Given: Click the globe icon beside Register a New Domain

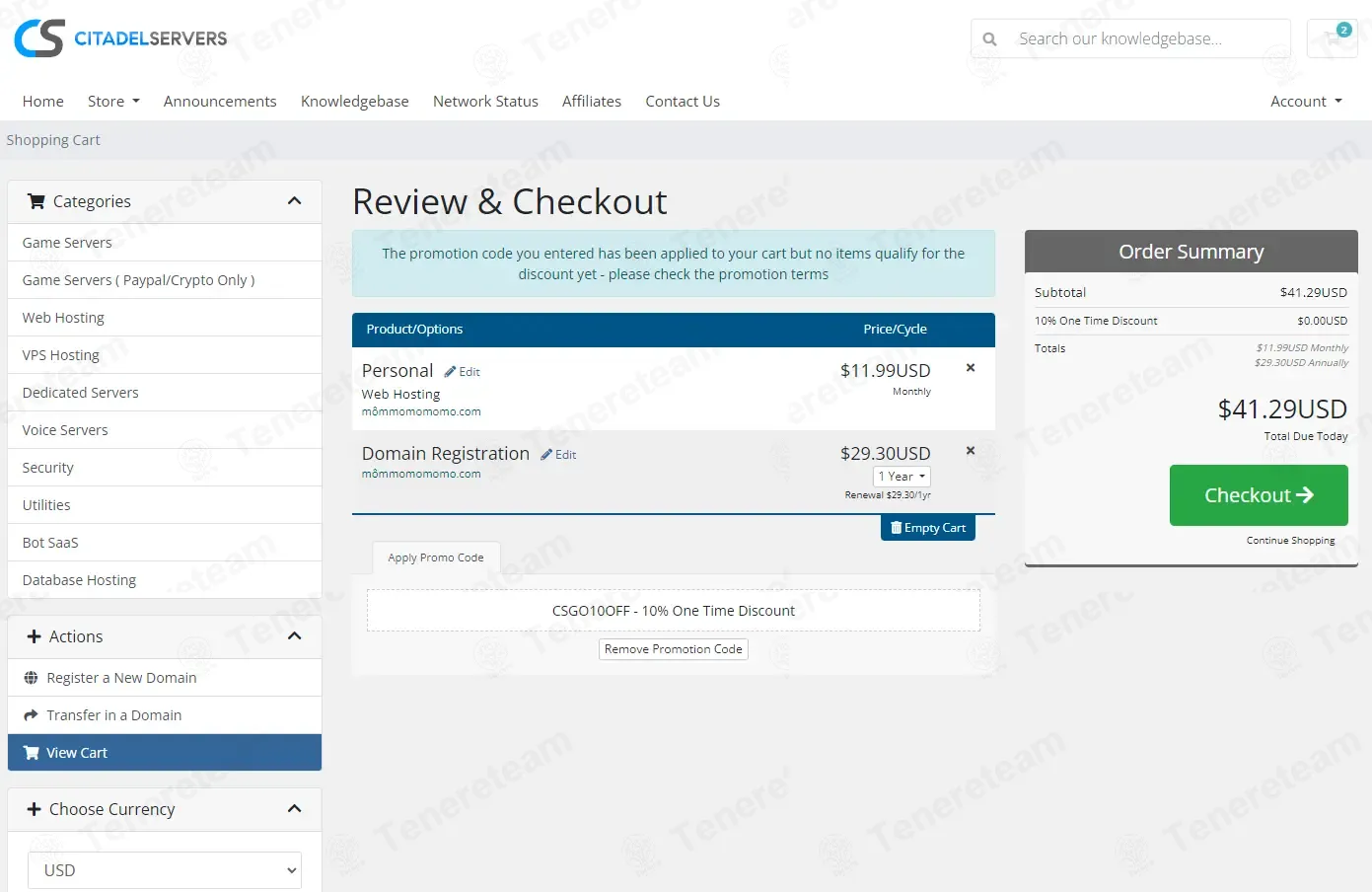Looking at the screenshot, I should [x=31, y=678].
